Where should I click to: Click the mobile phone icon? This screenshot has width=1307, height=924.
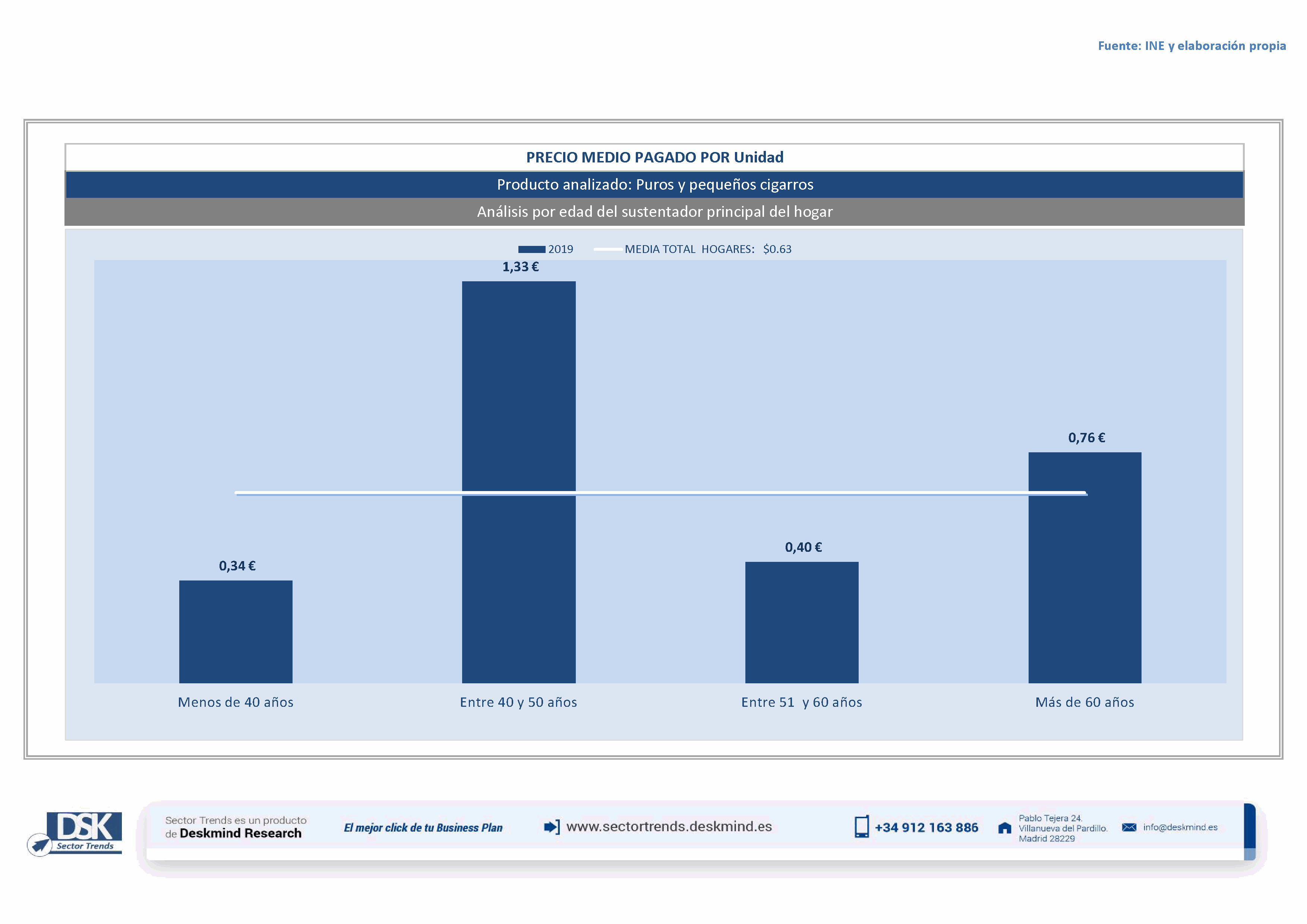point(861,827)
